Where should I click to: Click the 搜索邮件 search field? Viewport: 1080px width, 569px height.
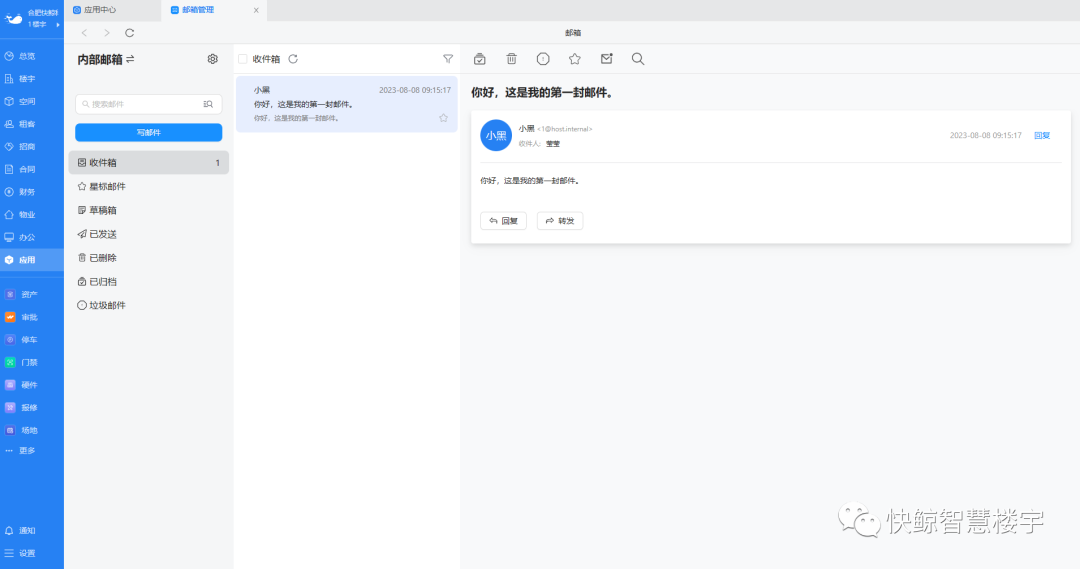pos(140,104)
